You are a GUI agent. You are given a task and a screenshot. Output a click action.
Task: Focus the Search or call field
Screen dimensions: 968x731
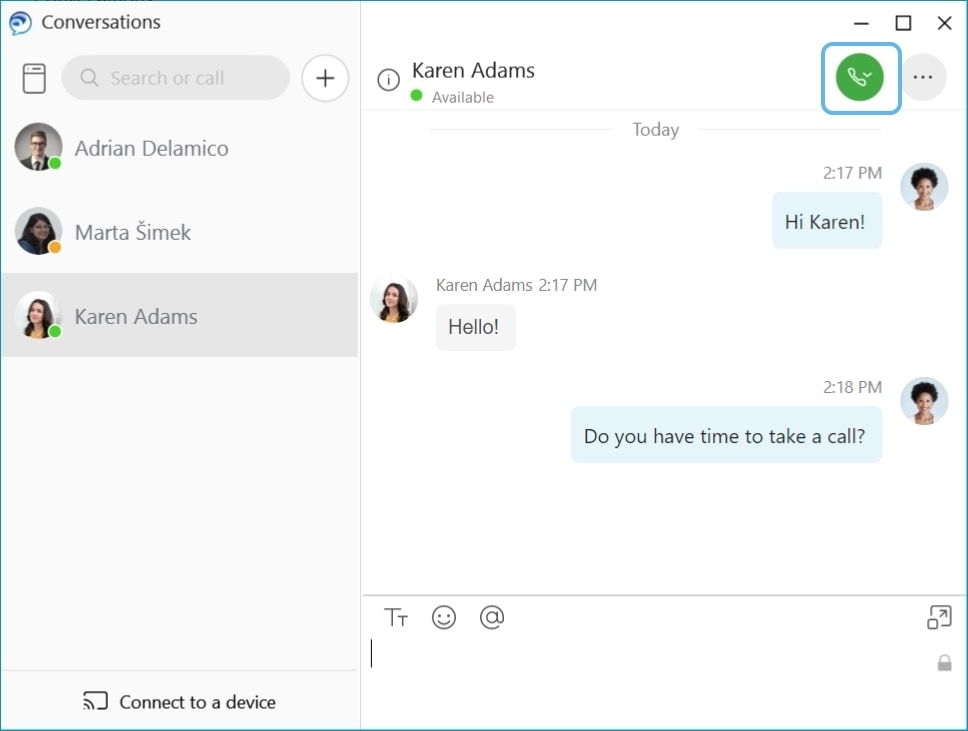[175, 78]
